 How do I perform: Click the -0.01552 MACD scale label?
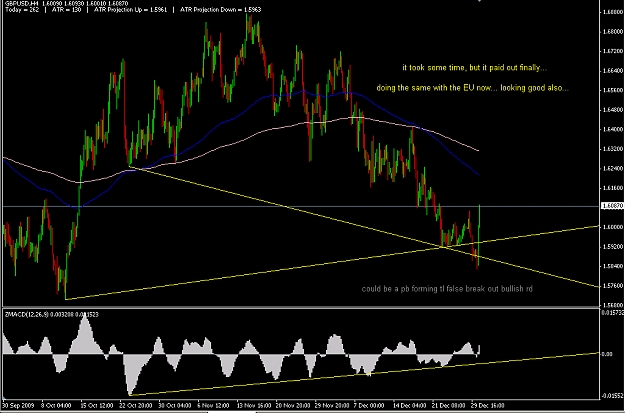[613, 395]
